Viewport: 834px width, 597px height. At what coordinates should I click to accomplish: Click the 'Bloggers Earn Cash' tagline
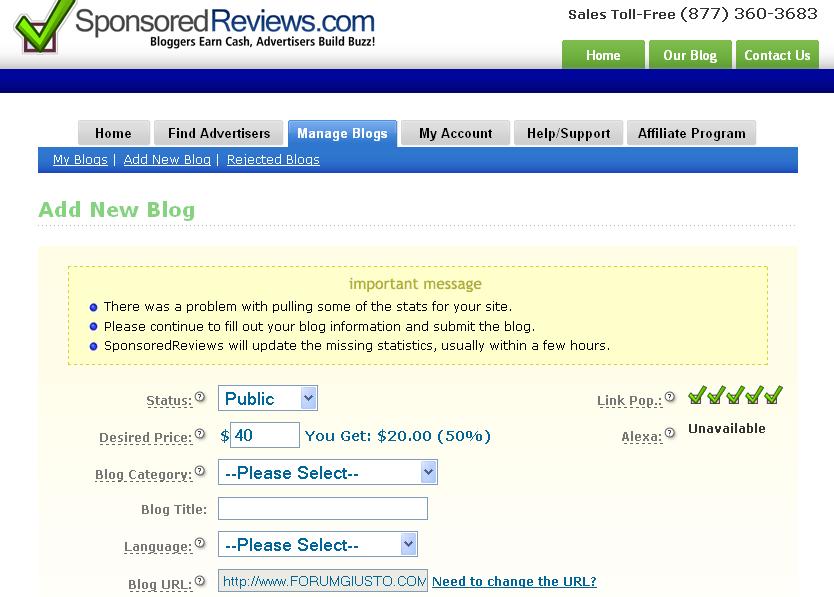(x=263, y=42)
